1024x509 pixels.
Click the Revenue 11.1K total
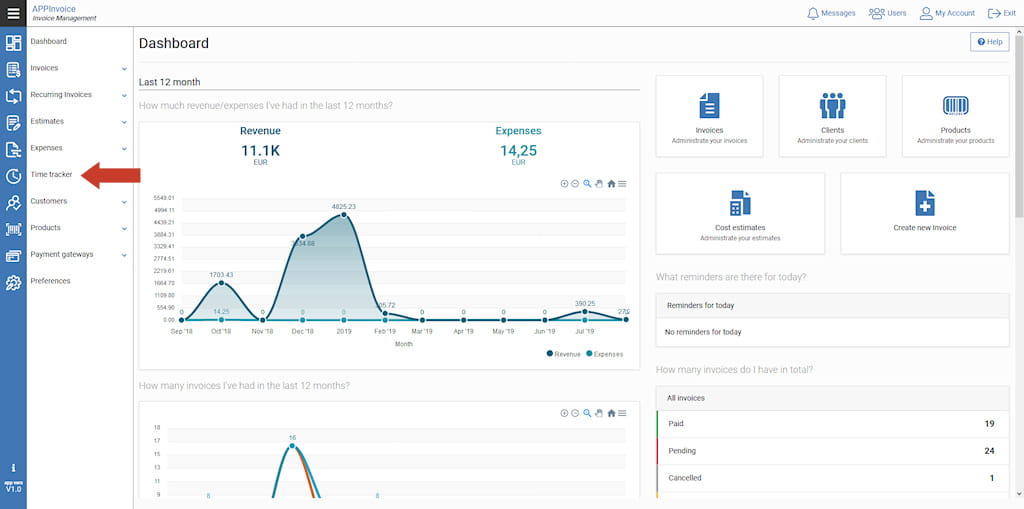point(260,151)
